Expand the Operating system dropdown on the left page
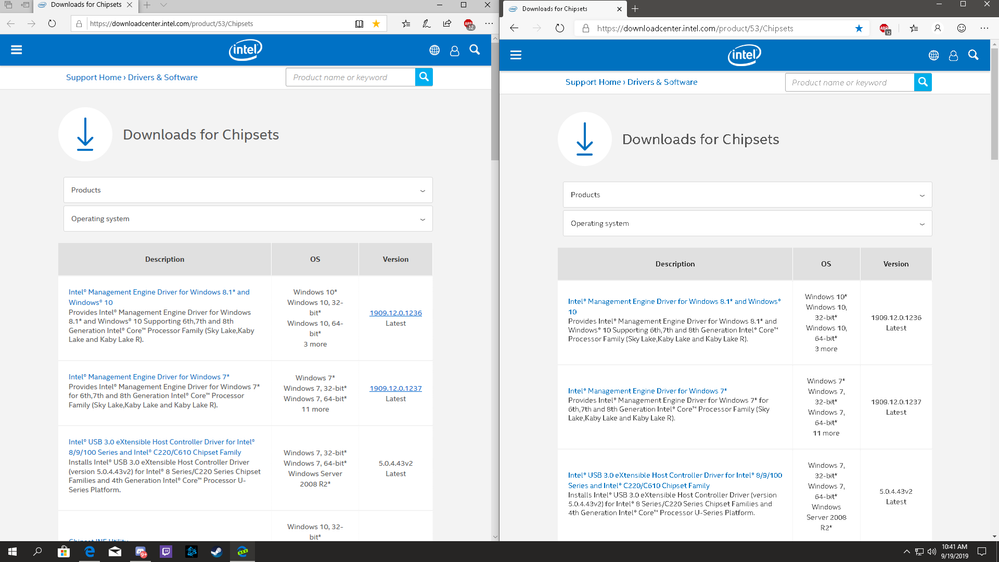 click(x=248, y=219)
